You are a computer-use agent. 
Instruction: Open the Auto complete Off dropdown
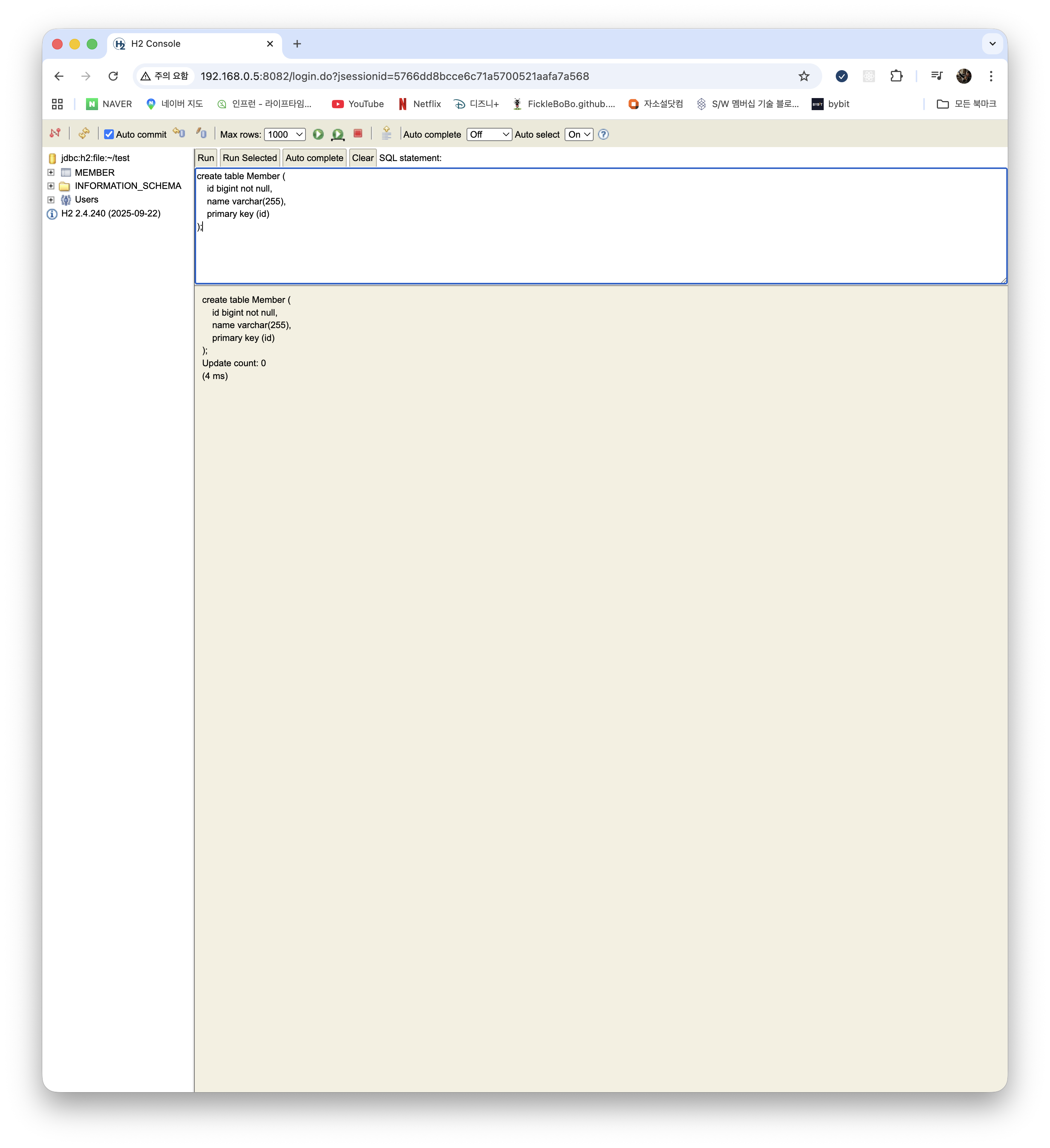(488, 134)
